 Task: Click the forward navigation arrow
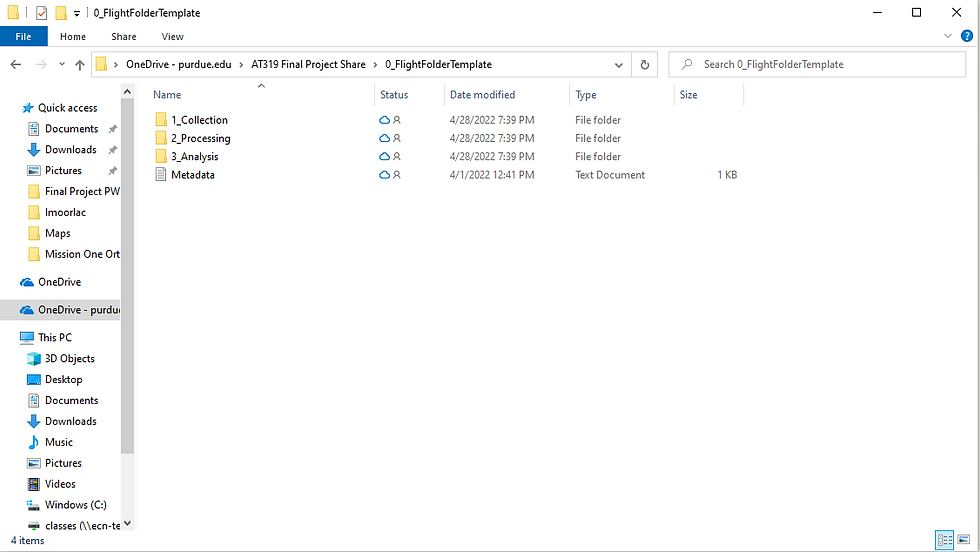tap(41, 64)
